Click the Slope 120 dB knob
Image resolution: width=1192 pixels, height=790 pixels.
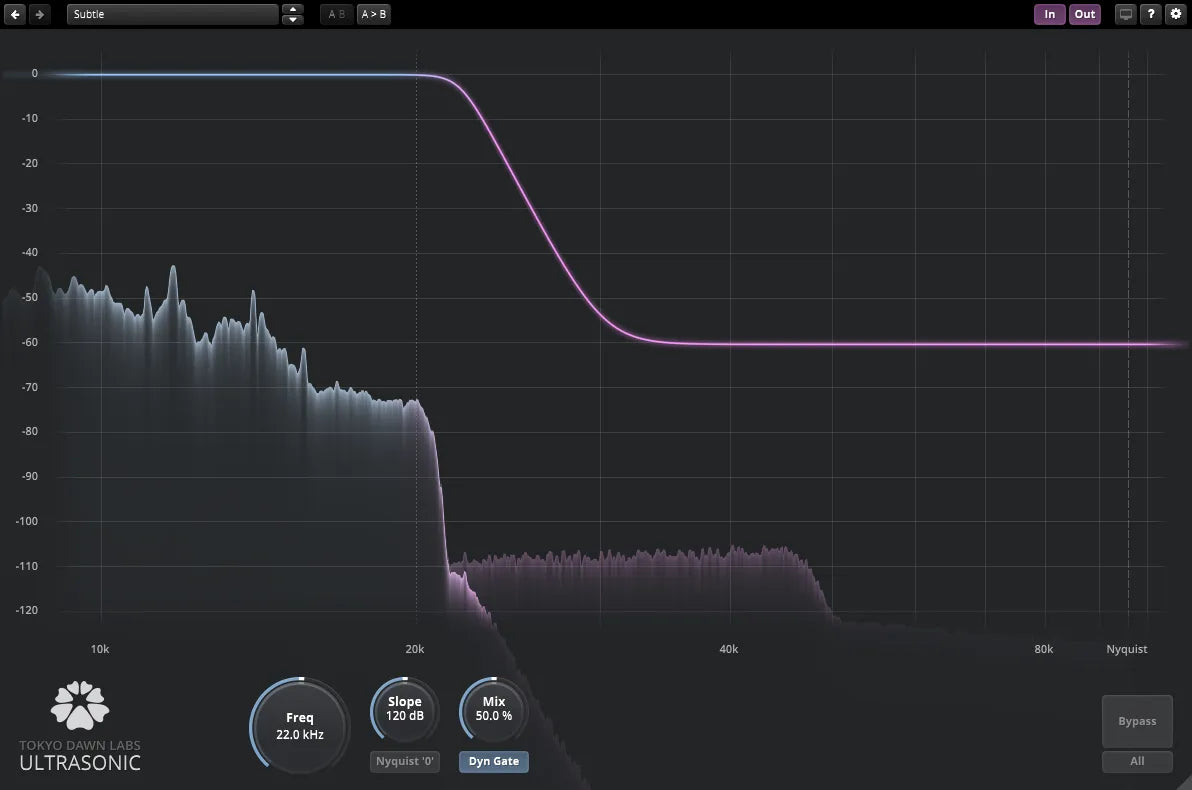coord(405,709)
